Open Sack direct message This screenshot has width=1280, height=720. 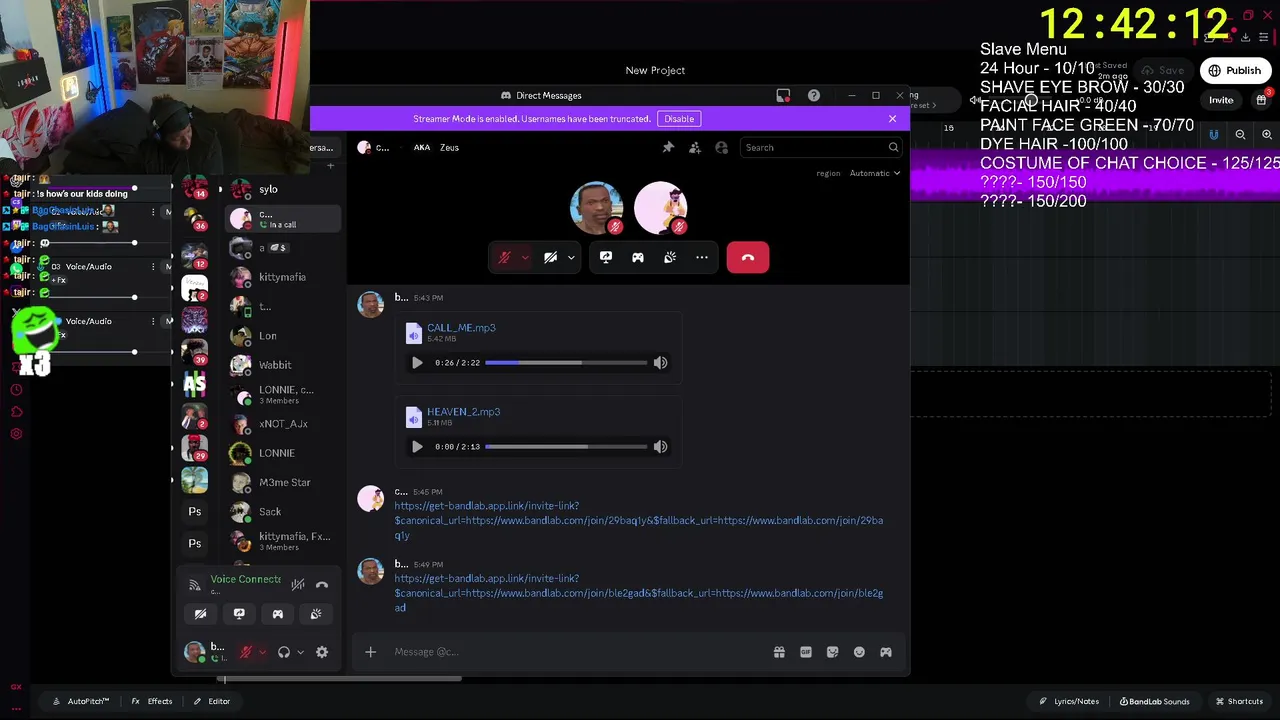coord(282,512)
